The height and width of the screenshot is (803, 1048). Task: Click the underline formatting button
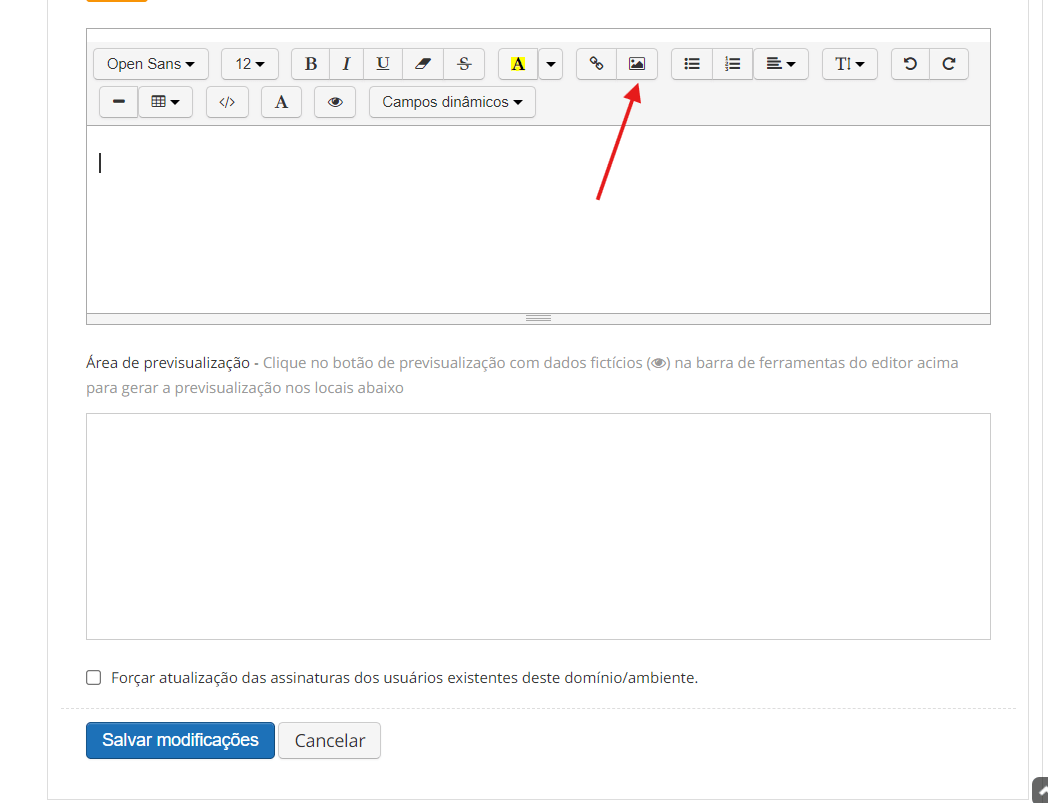[383, 64]
